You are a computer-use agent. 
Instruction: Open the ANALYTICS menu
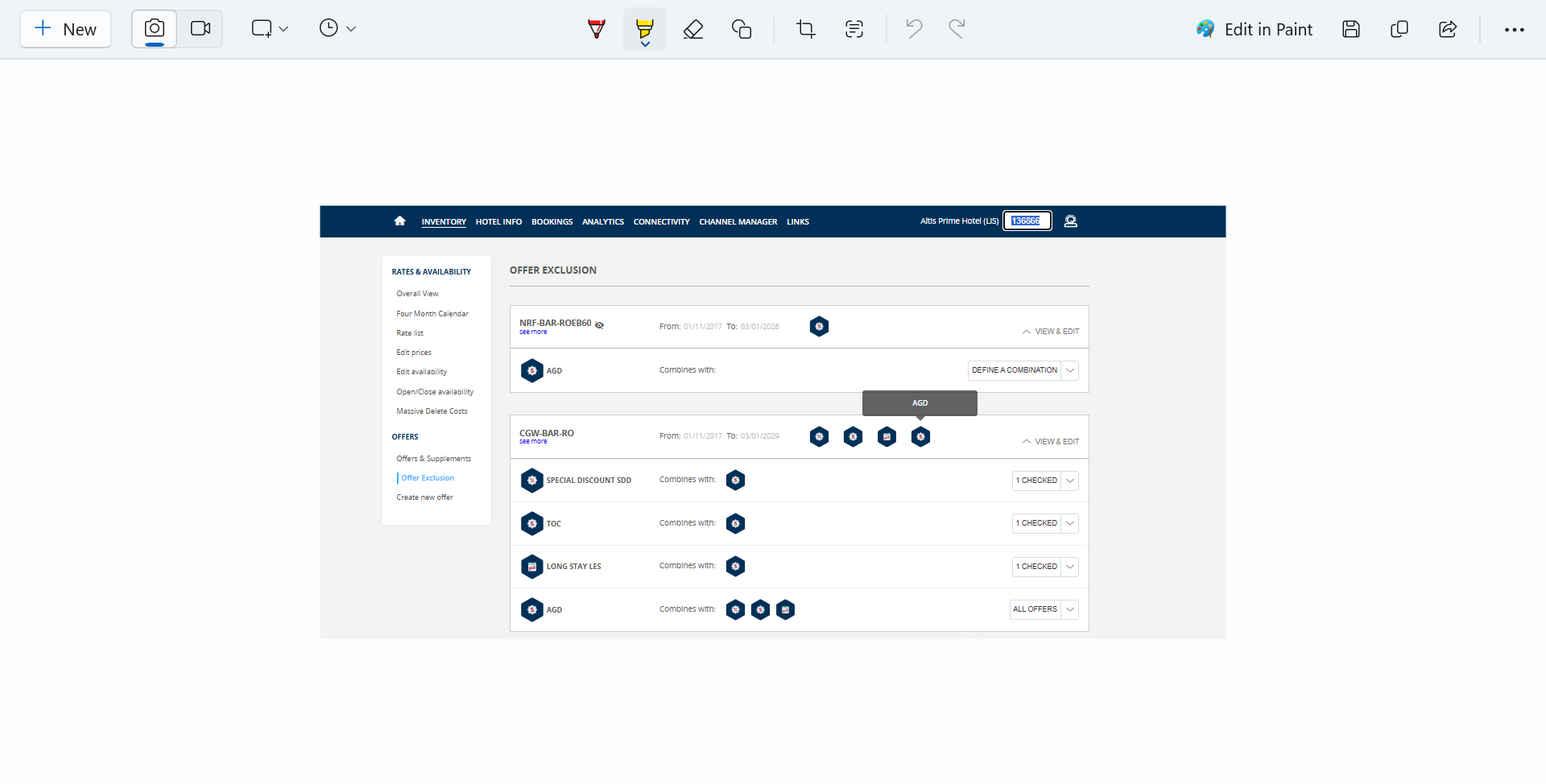[603, 222]
